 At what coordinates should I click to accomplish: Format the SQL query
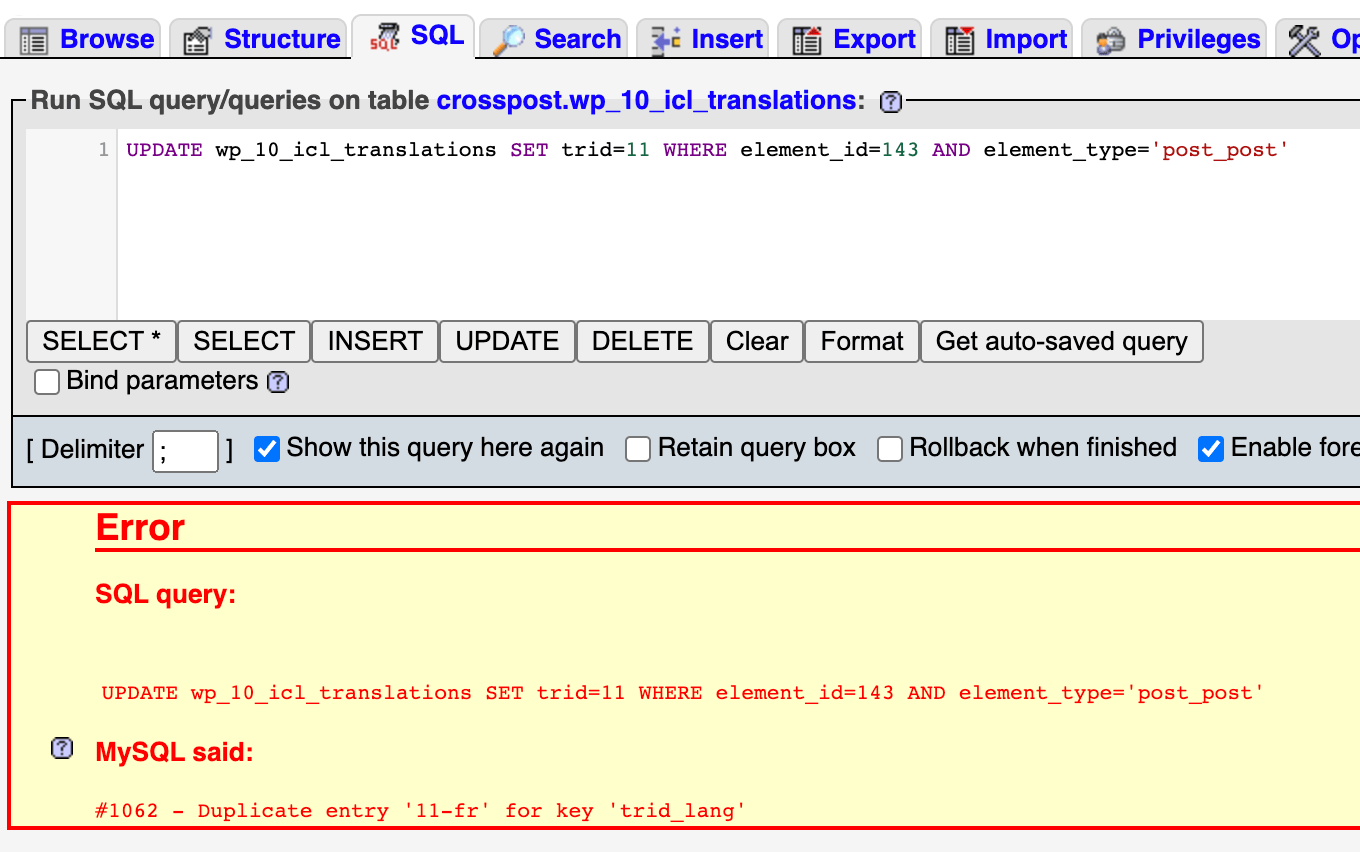[862, 341]
